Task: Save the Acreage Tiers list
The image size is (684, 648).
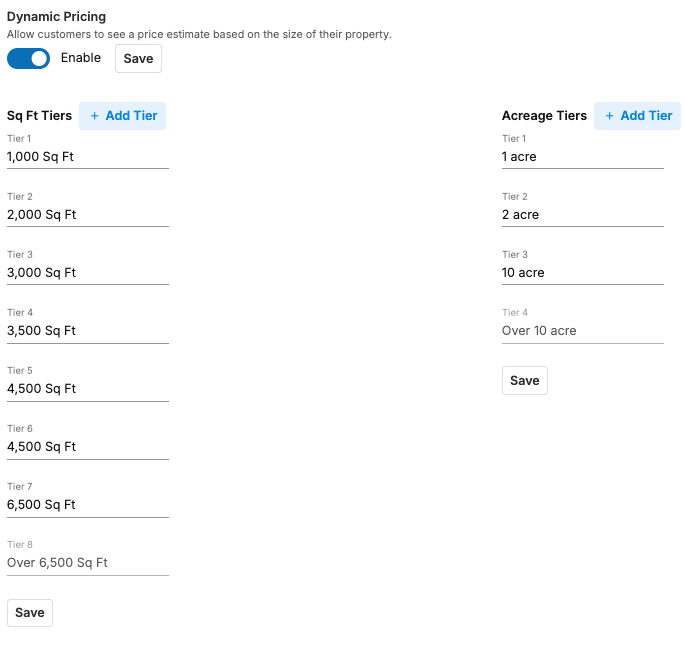Action: point(525,381)
